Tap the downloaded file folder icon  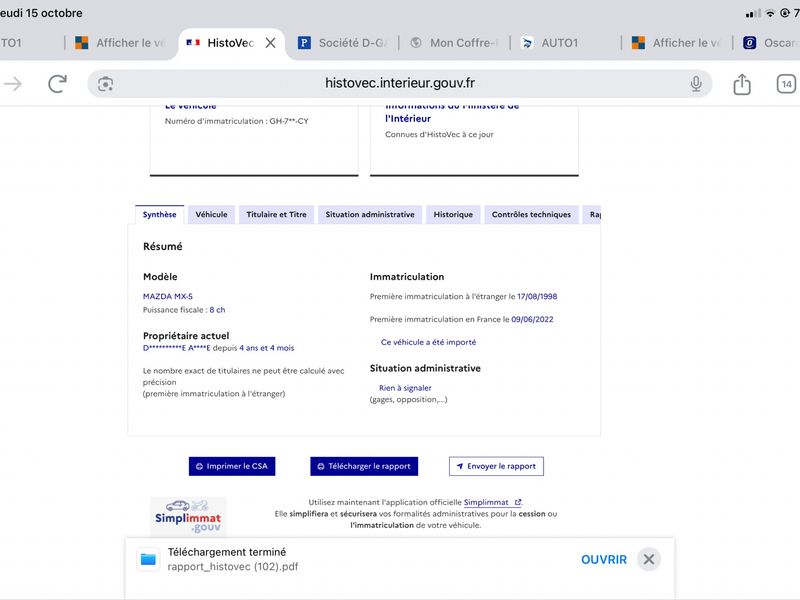tap(148, 559)
